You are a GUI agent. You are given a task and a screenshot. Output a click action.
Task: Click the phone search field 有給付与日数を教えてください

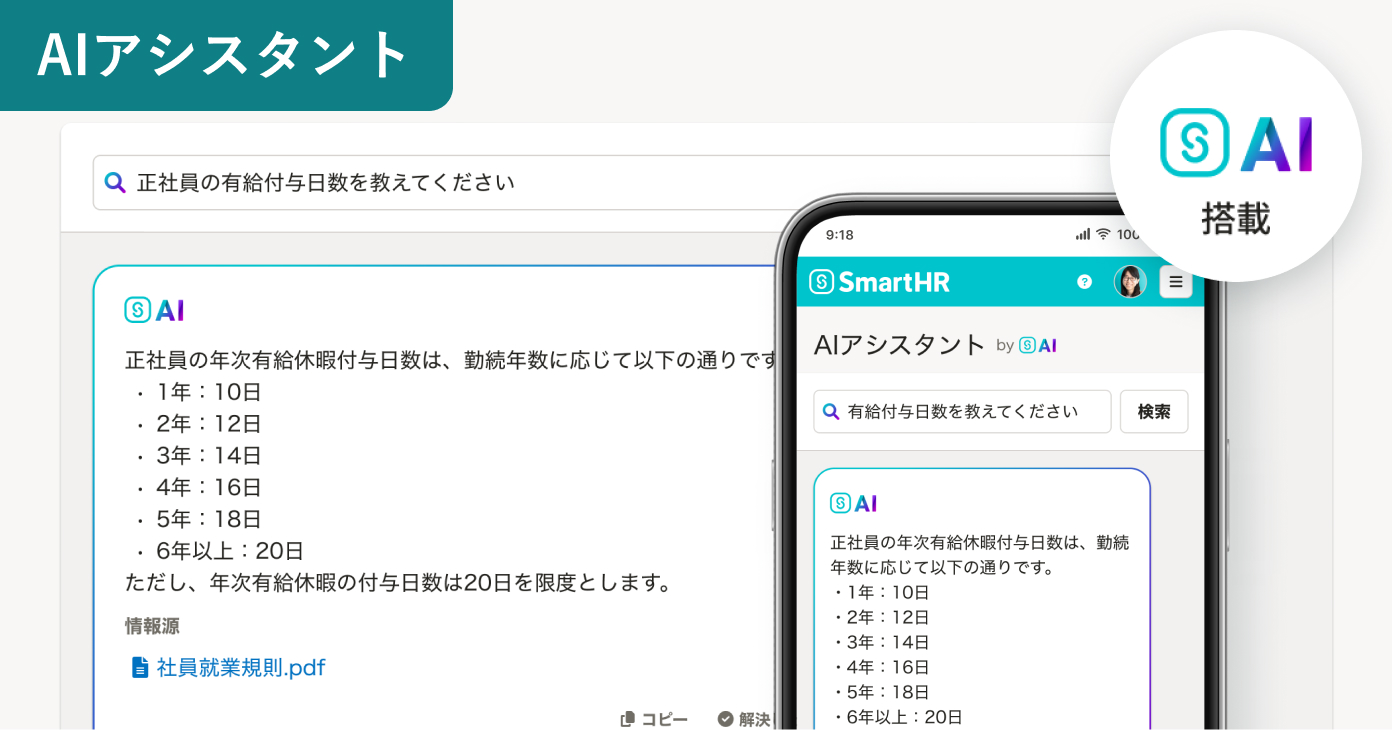pos(962,411)
